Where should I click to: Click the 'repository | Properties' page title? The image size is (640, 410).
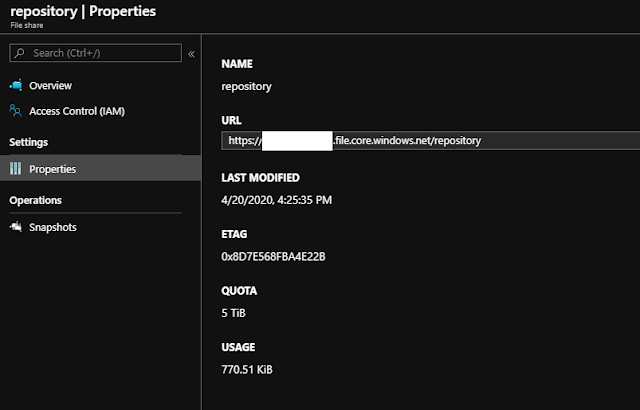(82, 14)
